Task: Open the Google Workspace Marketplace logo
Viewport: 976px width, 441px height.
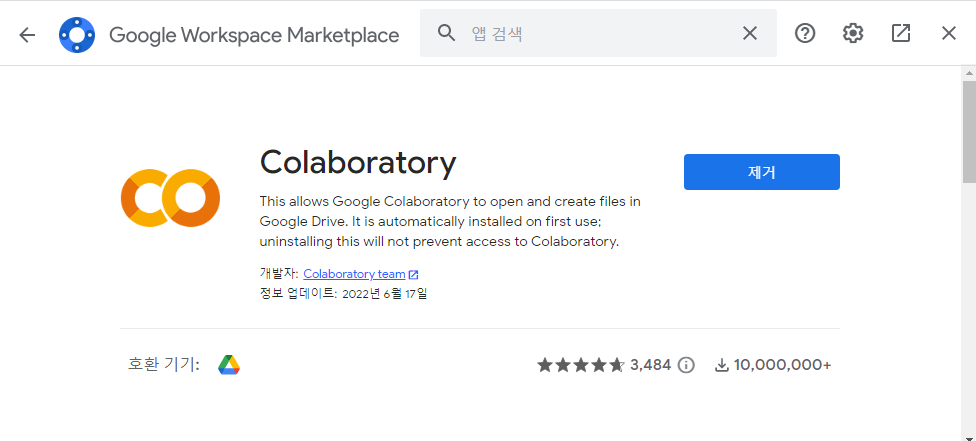Action: click(x=77, y=35)
